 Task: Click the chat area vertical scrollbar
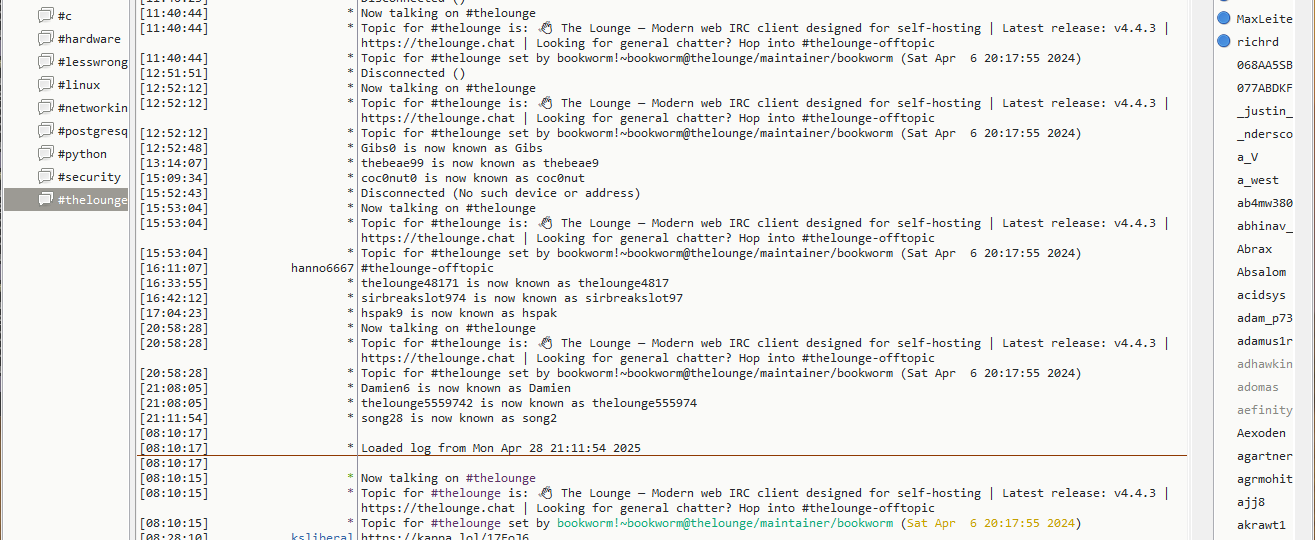[1199, 270]
